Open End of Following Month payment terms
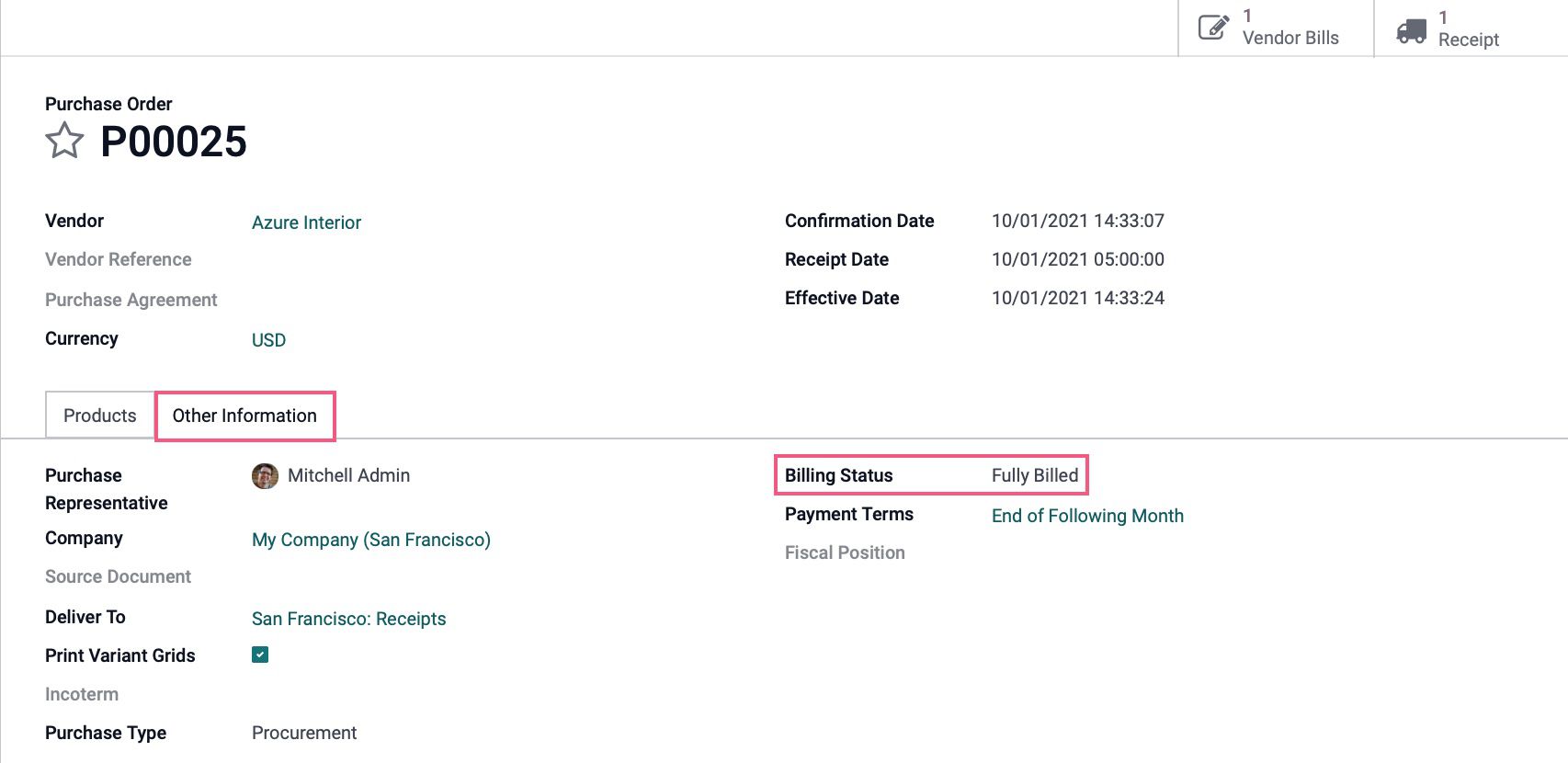 tap(1087, 516)
